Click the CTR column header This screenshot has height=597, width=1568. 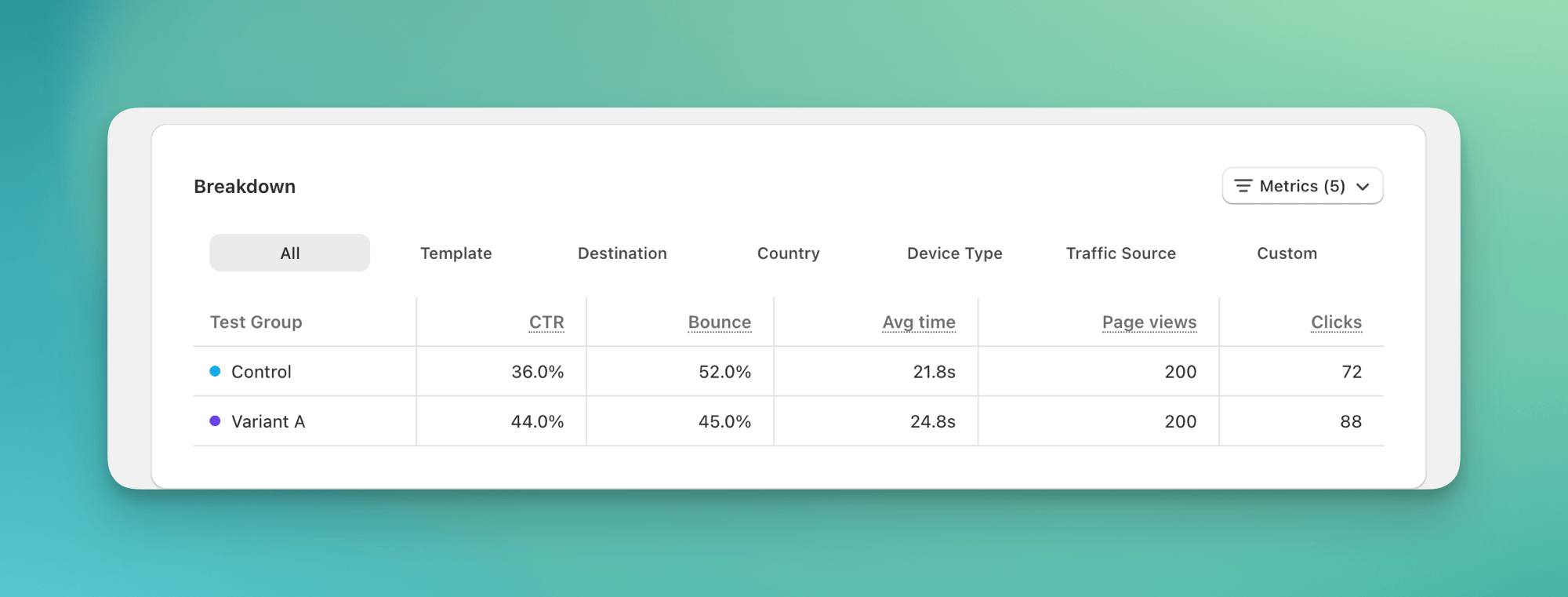[546, 322]
